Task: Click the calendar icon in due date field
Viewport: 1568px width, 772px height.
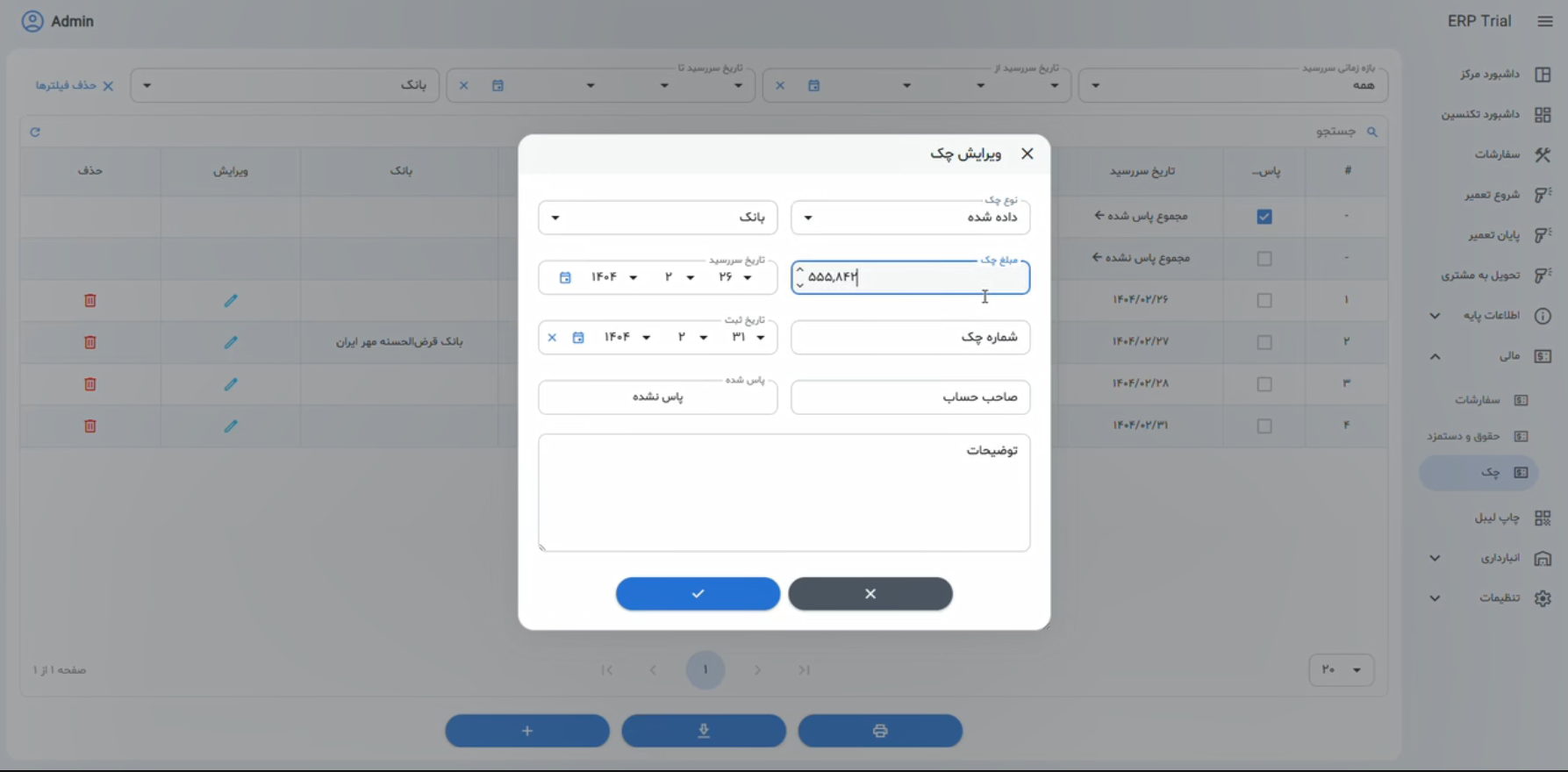Action: point(565,278)
